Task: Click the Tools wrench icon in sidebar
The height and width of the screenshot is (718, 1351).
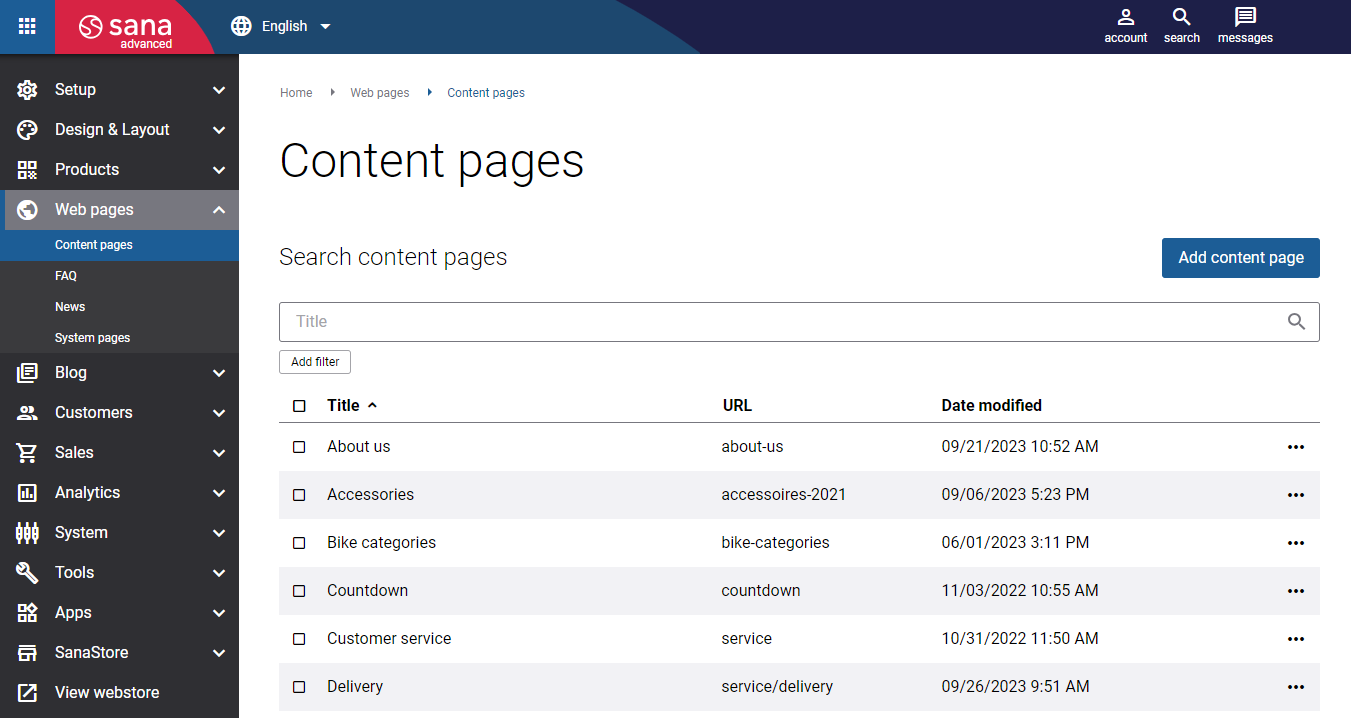Action: click(27, 572)
